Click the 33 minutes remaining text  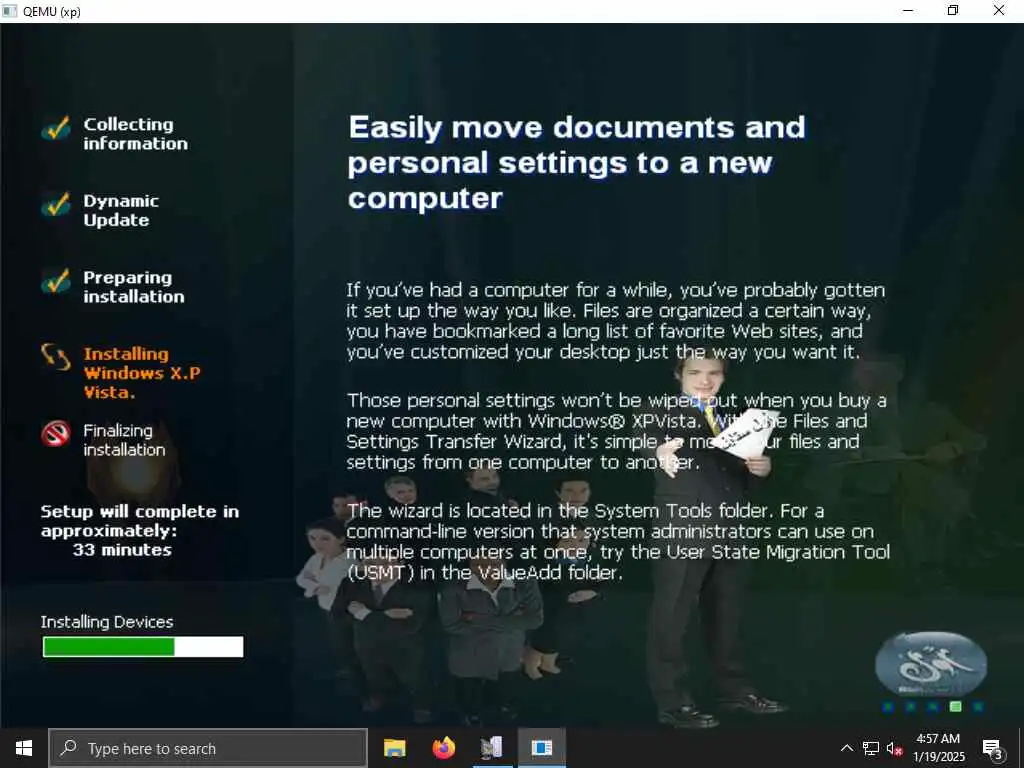click(x=122, y=550)
